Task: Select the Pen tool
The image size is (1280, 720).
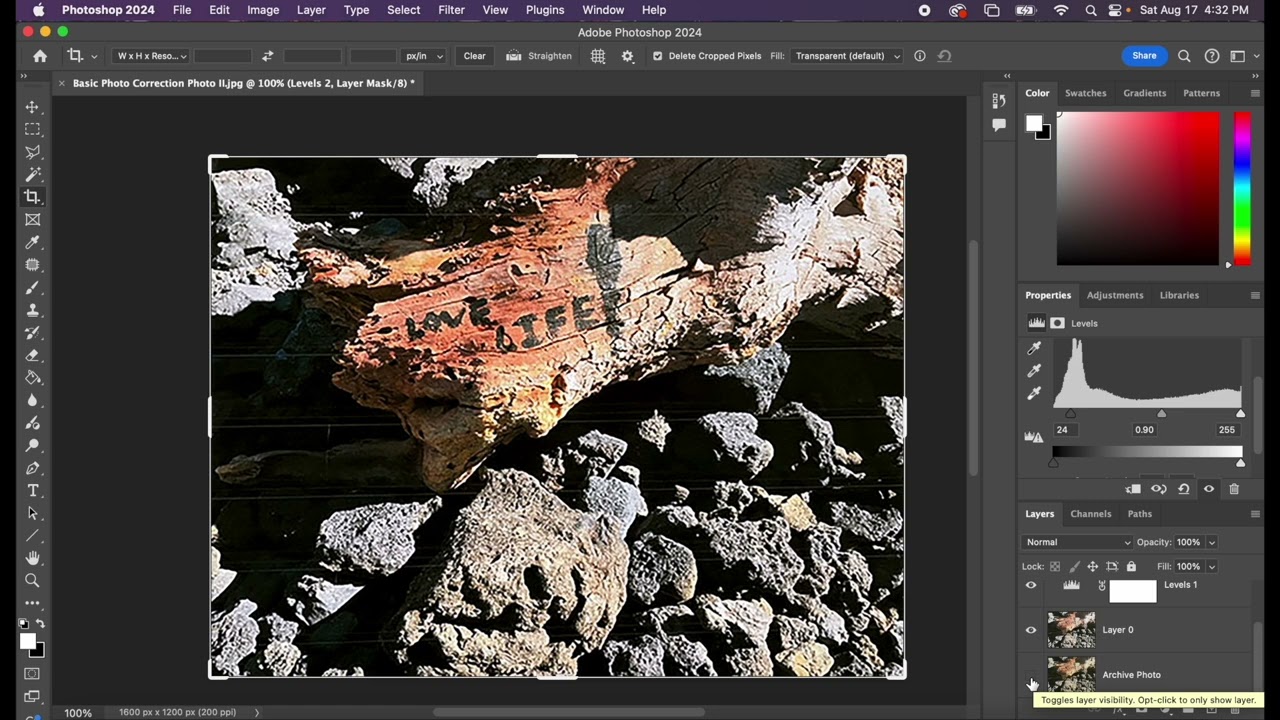Action: point(33,468)
